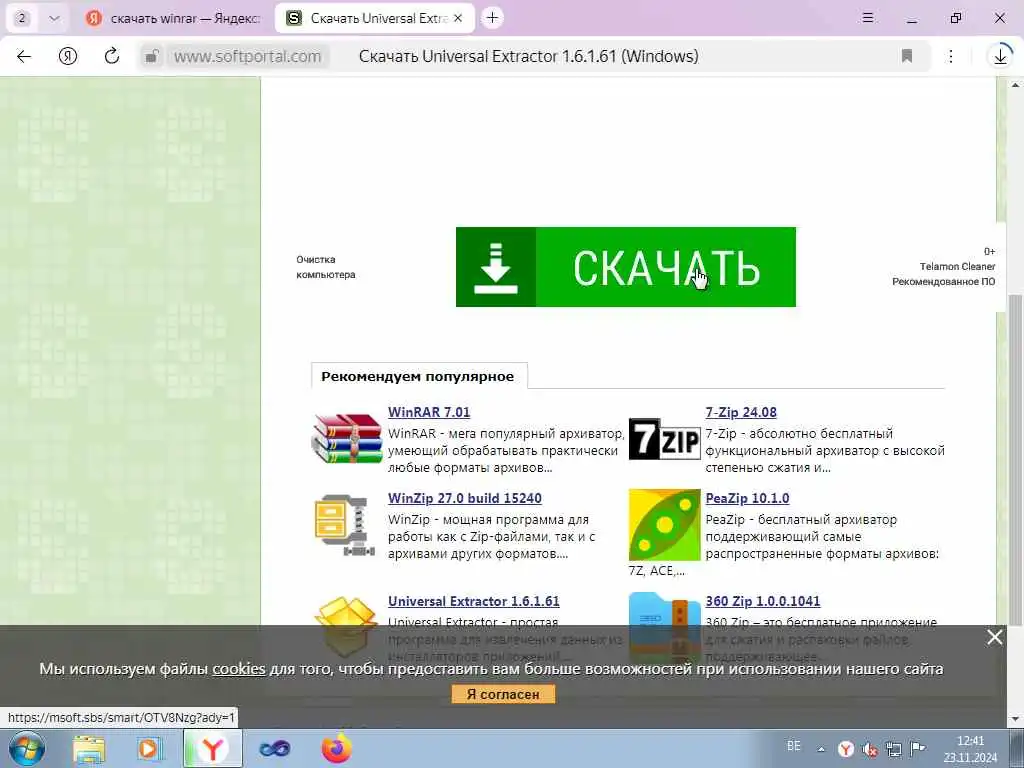
Task: Select the 'Рекомендуем популярное' tab
Action: (418, 376)
